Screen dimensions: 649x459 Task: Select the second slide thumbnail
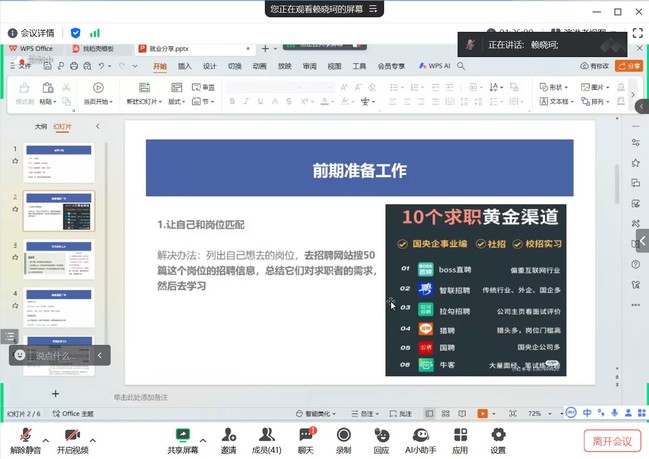pyautogui.click(x=59, y=211)
